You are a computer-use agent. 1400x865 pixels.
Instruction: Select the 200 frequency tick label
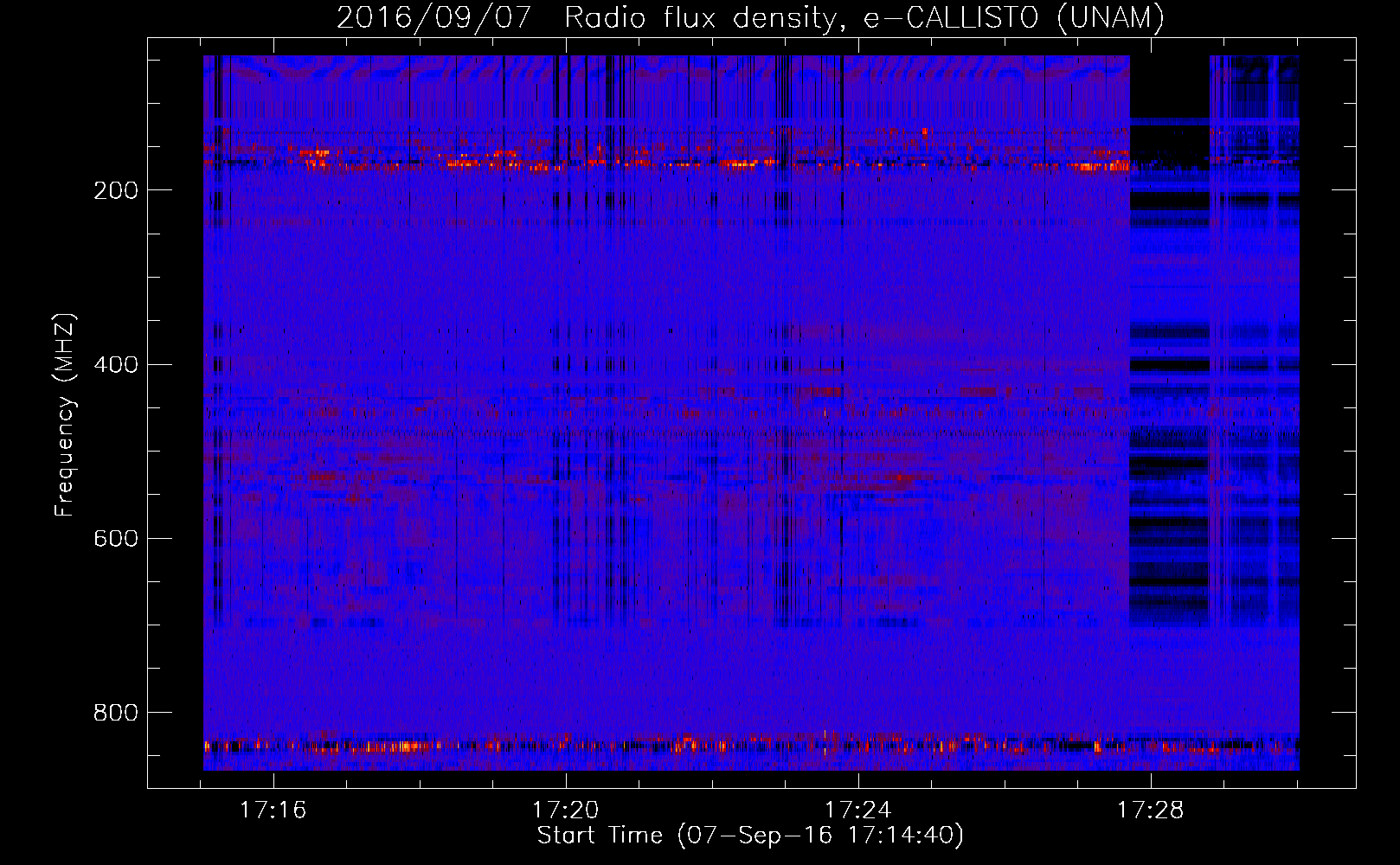tap(116, 191)
